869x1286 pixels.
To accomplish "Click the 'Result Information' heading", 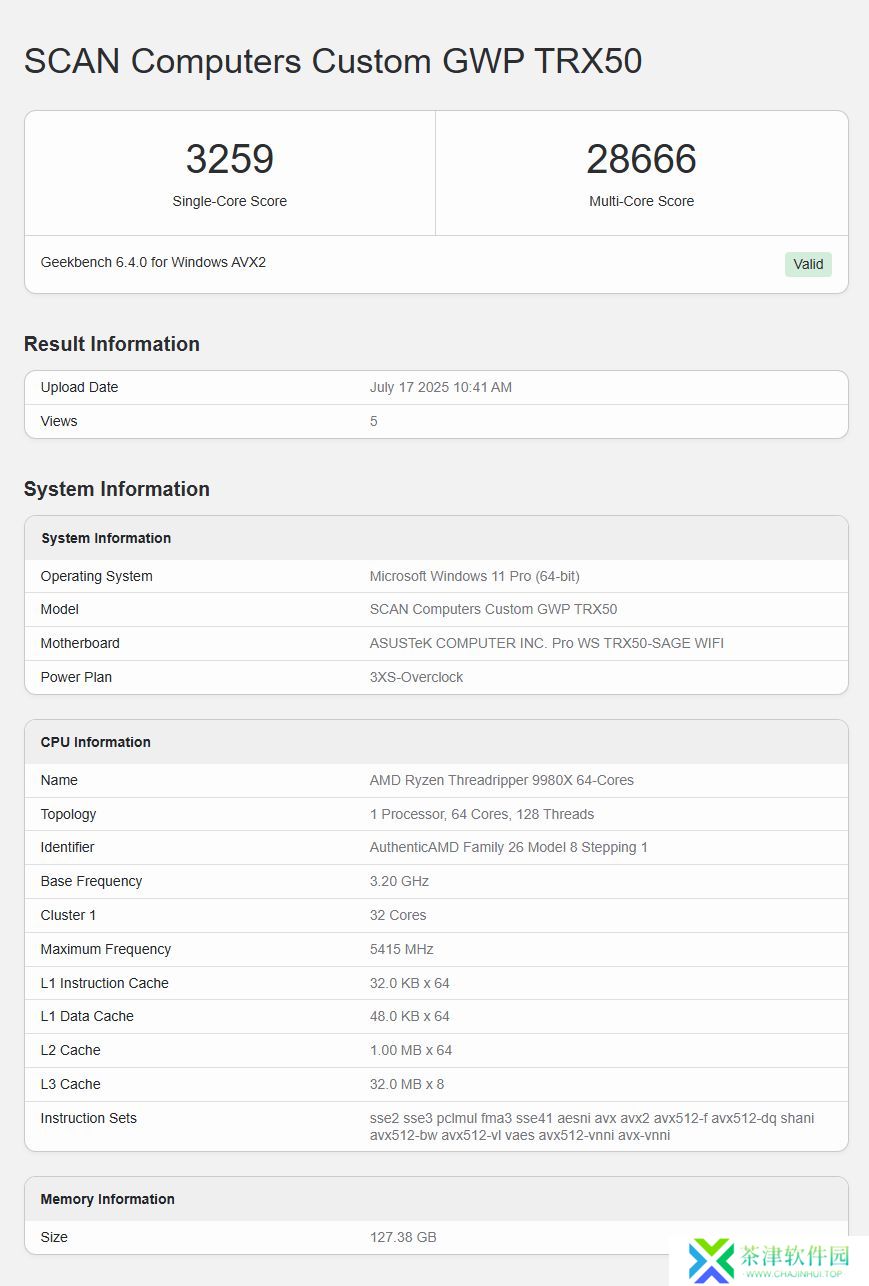I will point(112,344).
